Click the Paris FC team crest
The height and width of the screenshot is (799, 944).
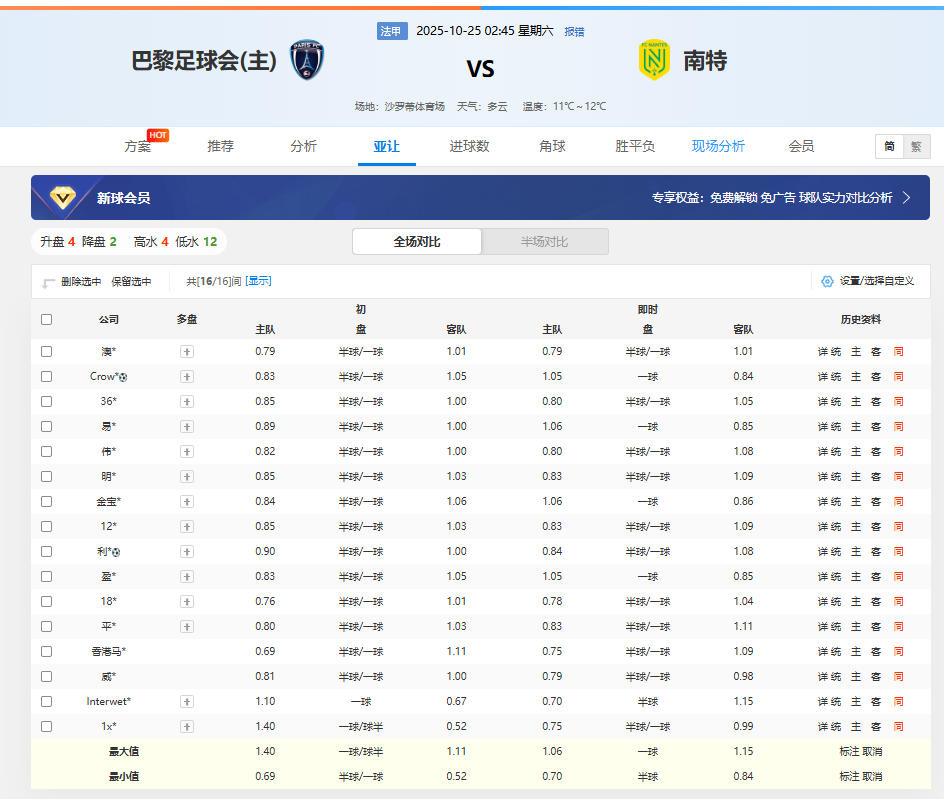click(307, 60)
